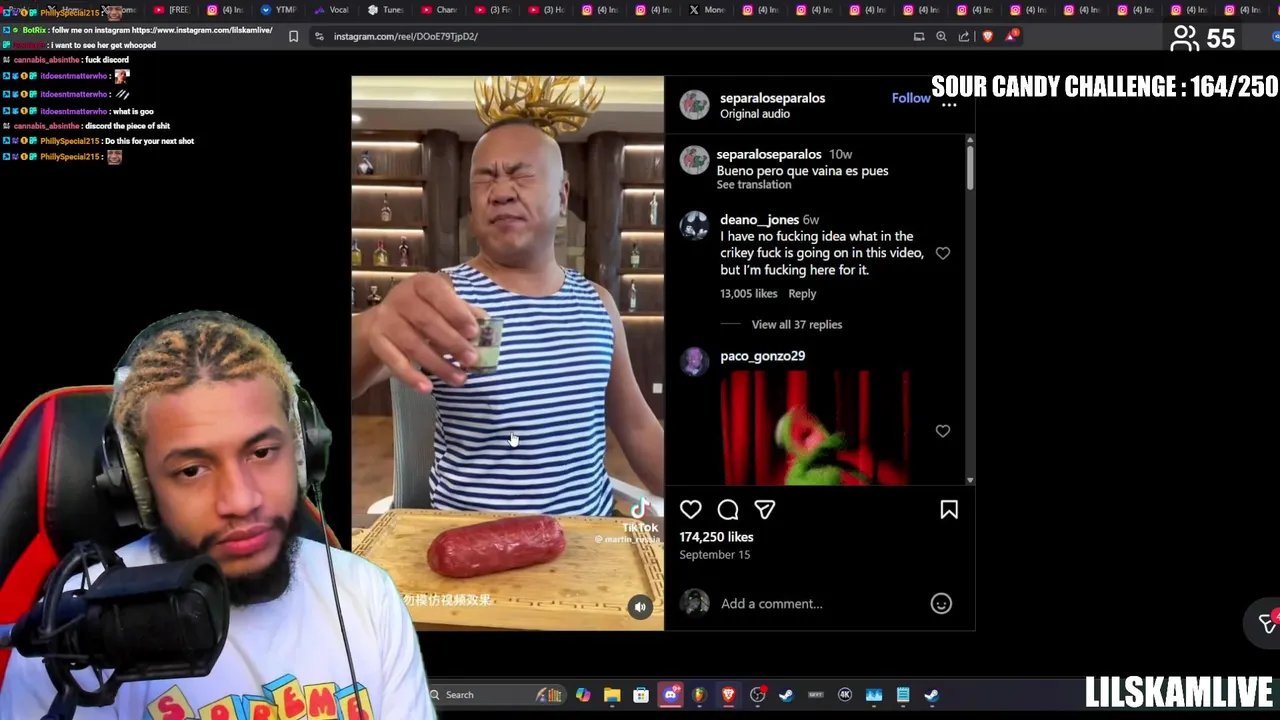This screenshot has height=720, width=1280.
Task: Open File Explorer from the taskbar
Action: 612,695
